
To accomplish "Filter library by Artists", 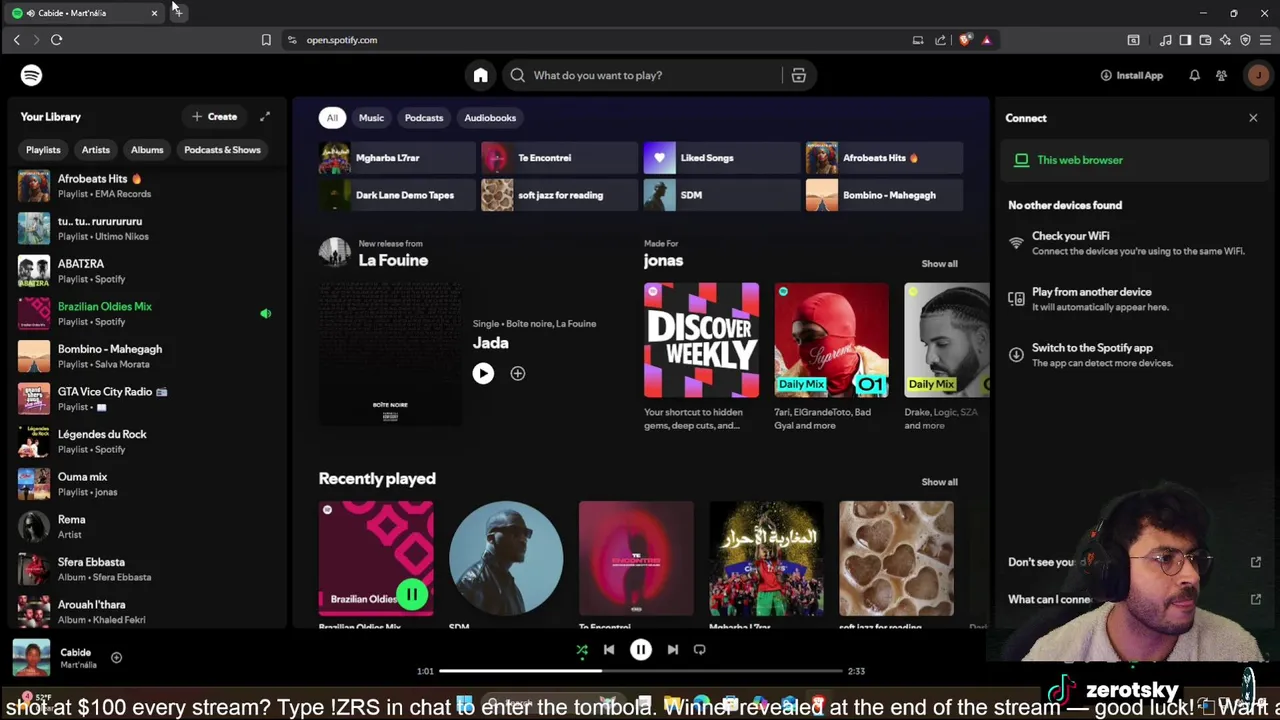I will [96, 150].
